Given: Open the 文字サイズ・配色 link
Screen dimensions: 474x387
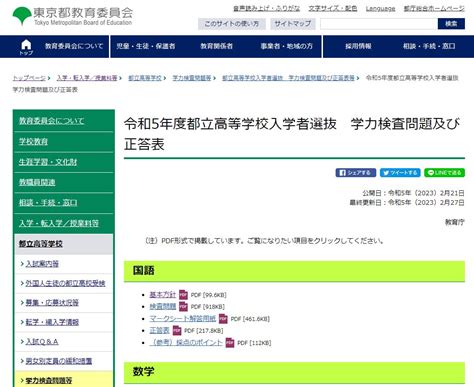Looking at the screenshot, I should pos(333,9).
